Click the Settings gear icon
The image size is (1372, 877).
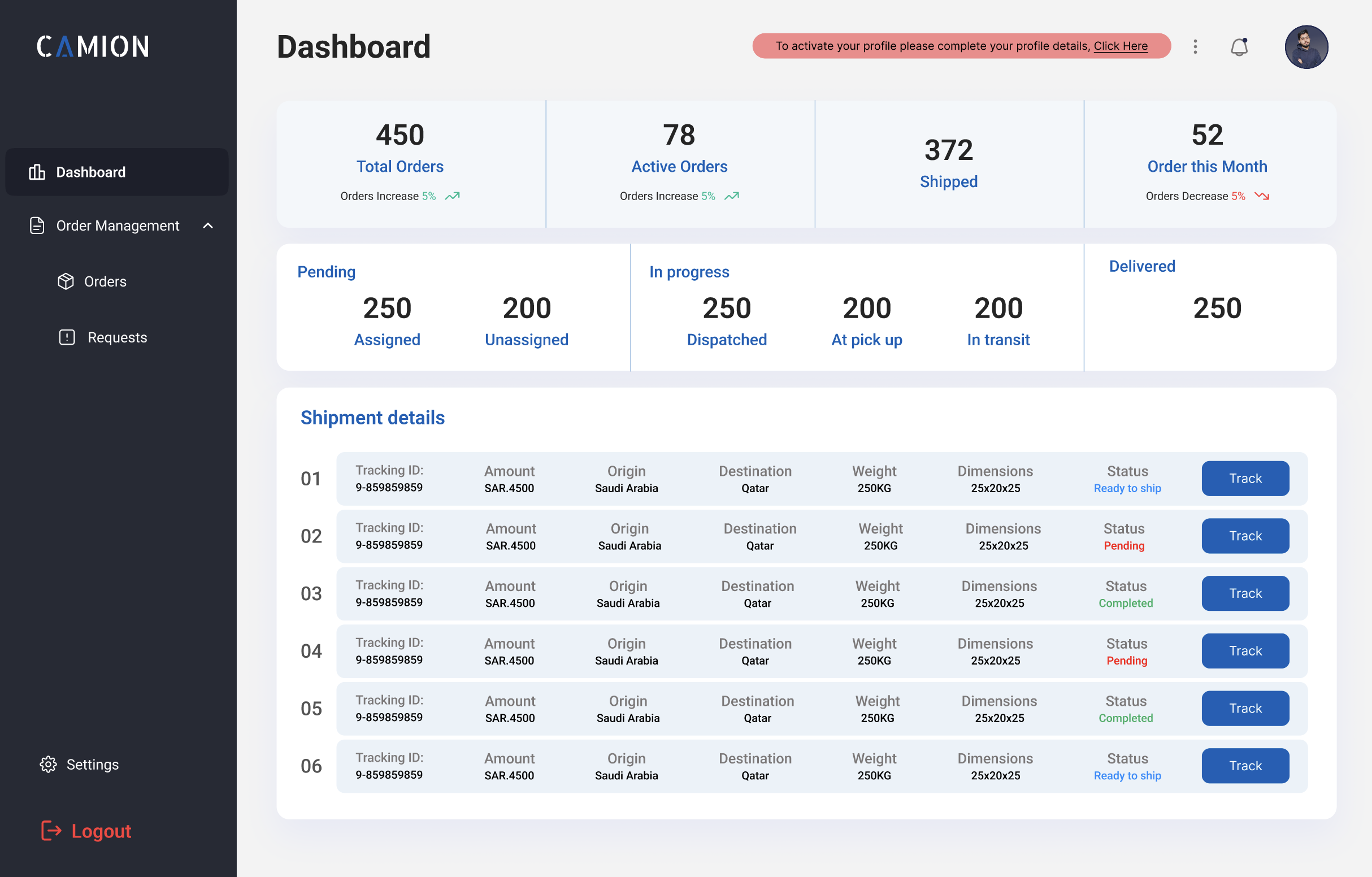[49, 764]
